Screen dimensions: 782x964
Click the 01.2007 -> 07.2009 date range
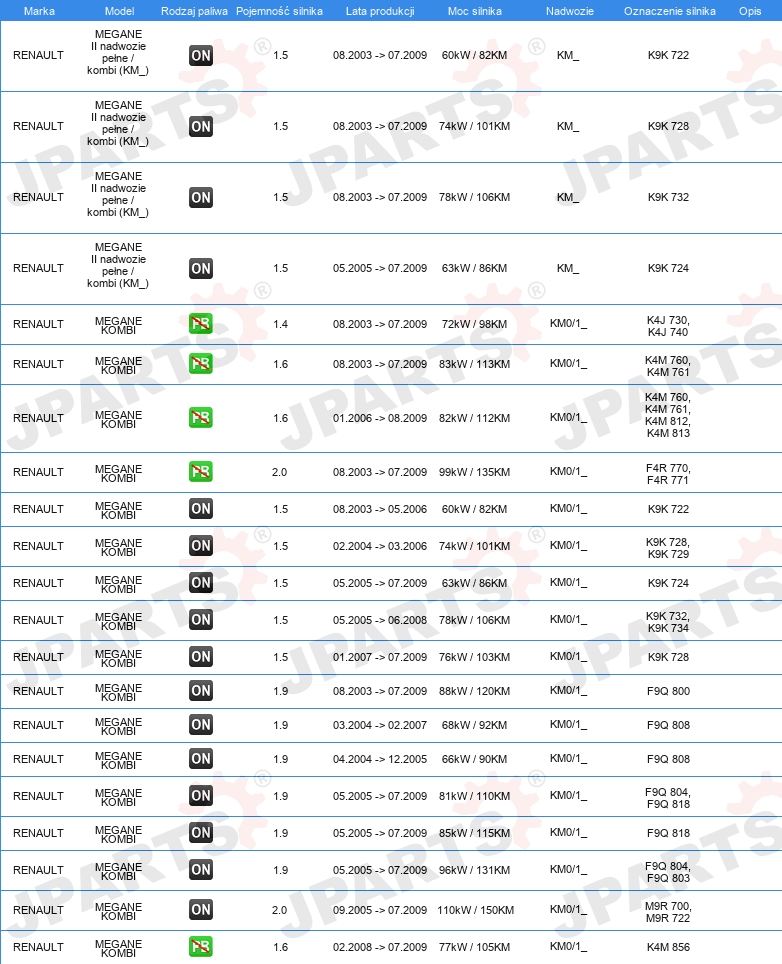[x=380, y=657]
